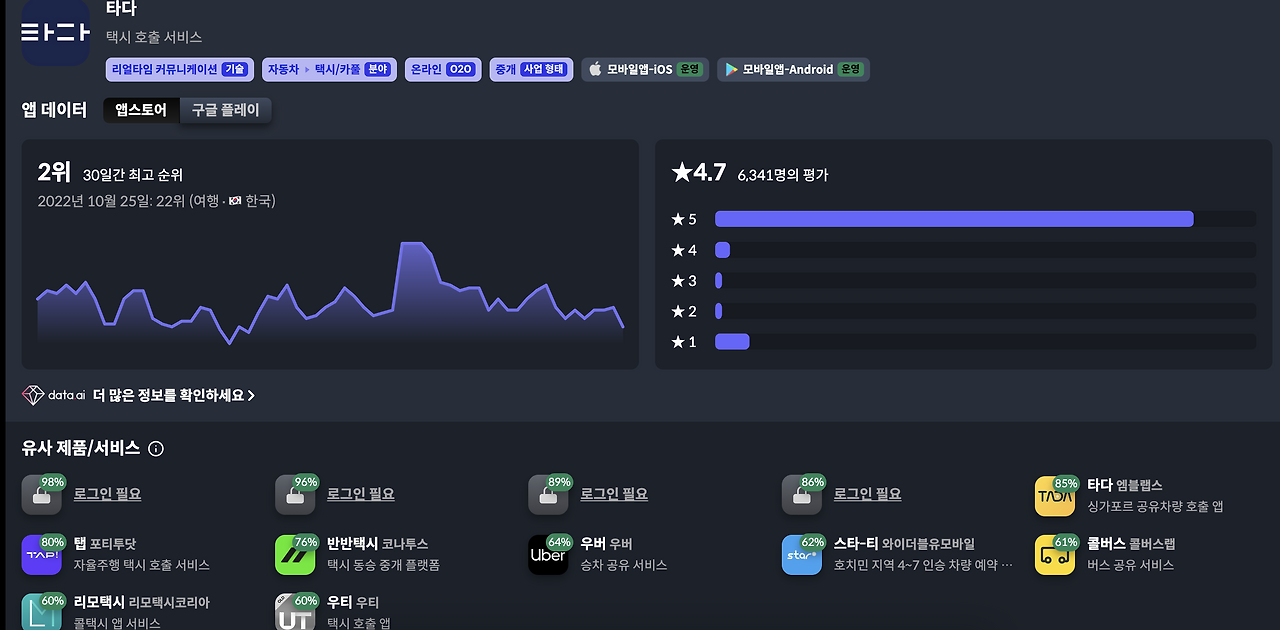Click the 반반택시 green icon
Screen dimensions: 1280x630
click(295, 555)
